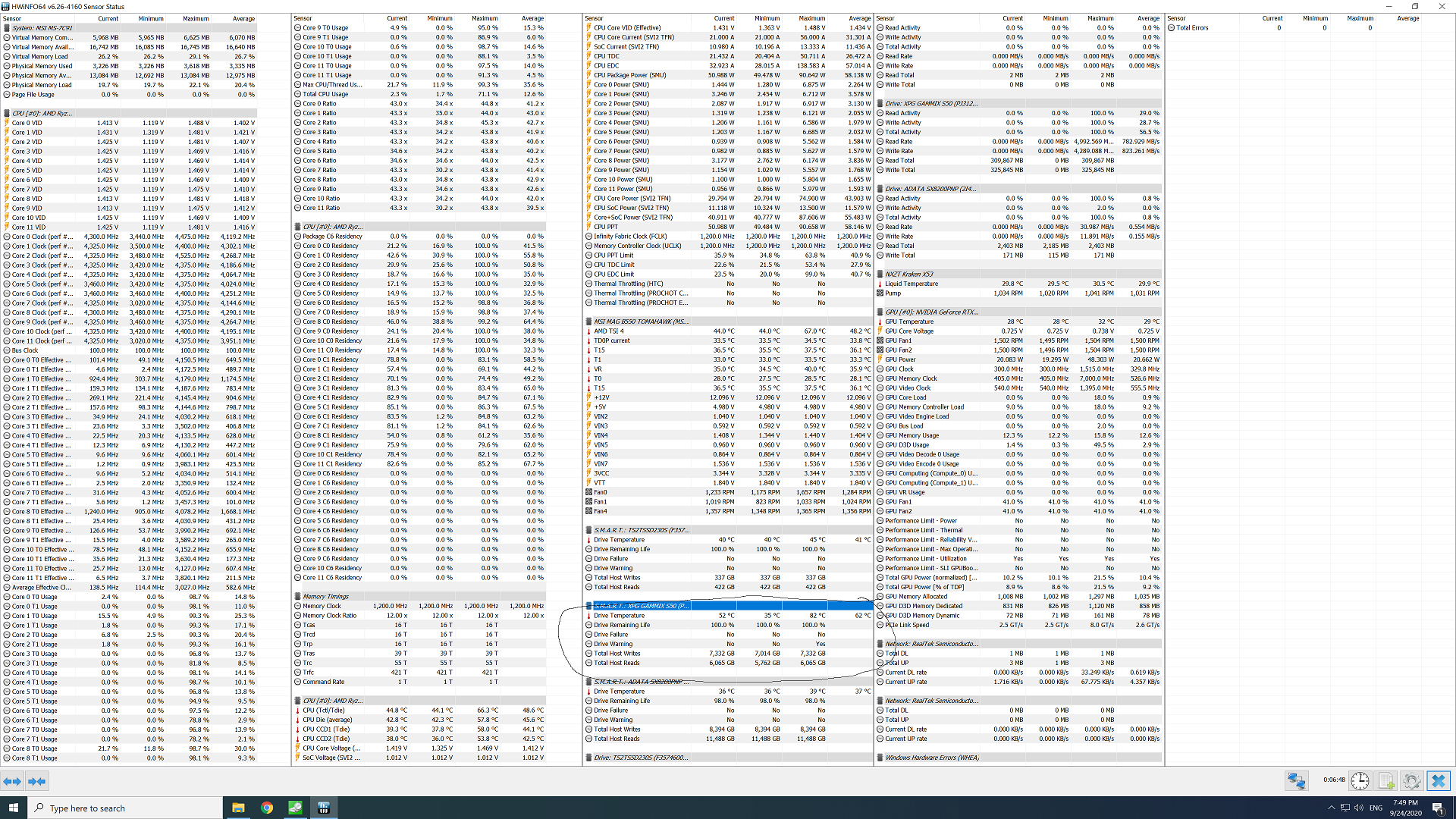Click the thermometer icon beside AMD TSI 4
The width and height of the screenshot is (1456, 819).
coord(588,331)
